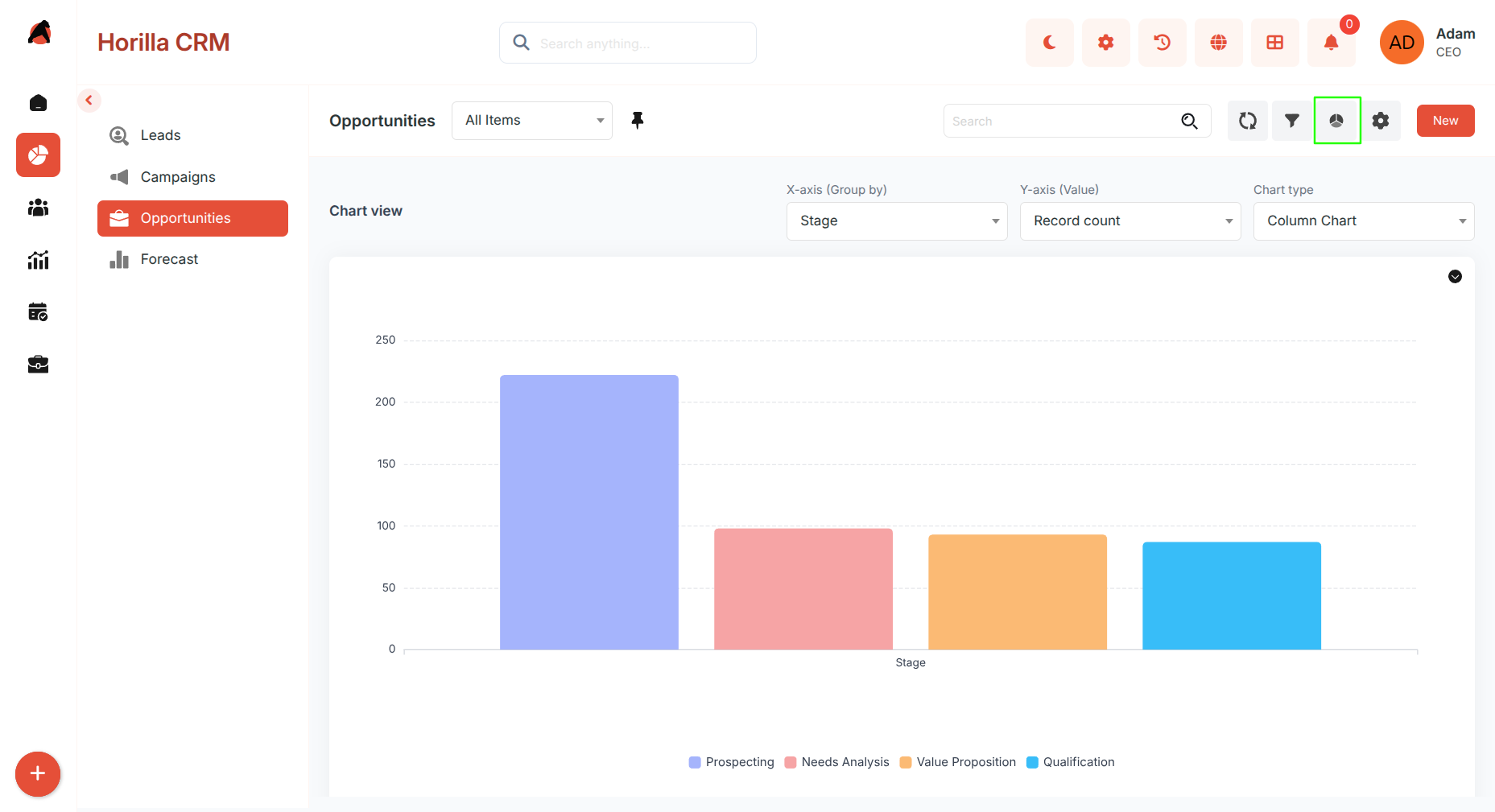Screen dimensions: 1495x812
Task: Open the people group icon in left rail
Action: tap(38, 208)
